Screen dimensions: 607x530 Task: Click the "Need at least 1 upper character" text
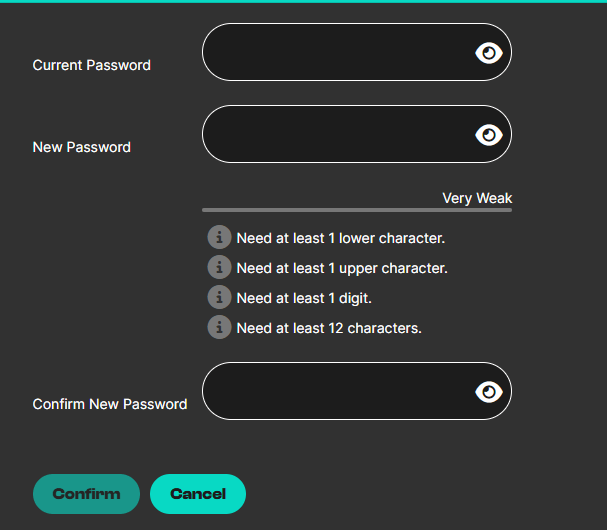pos(341,268)
